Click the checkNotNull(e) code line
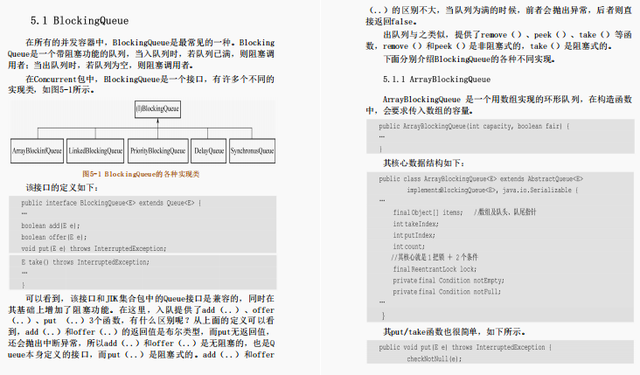Image resolution: width=640 pixels, height=375 pixels. (x=434, y=359)
